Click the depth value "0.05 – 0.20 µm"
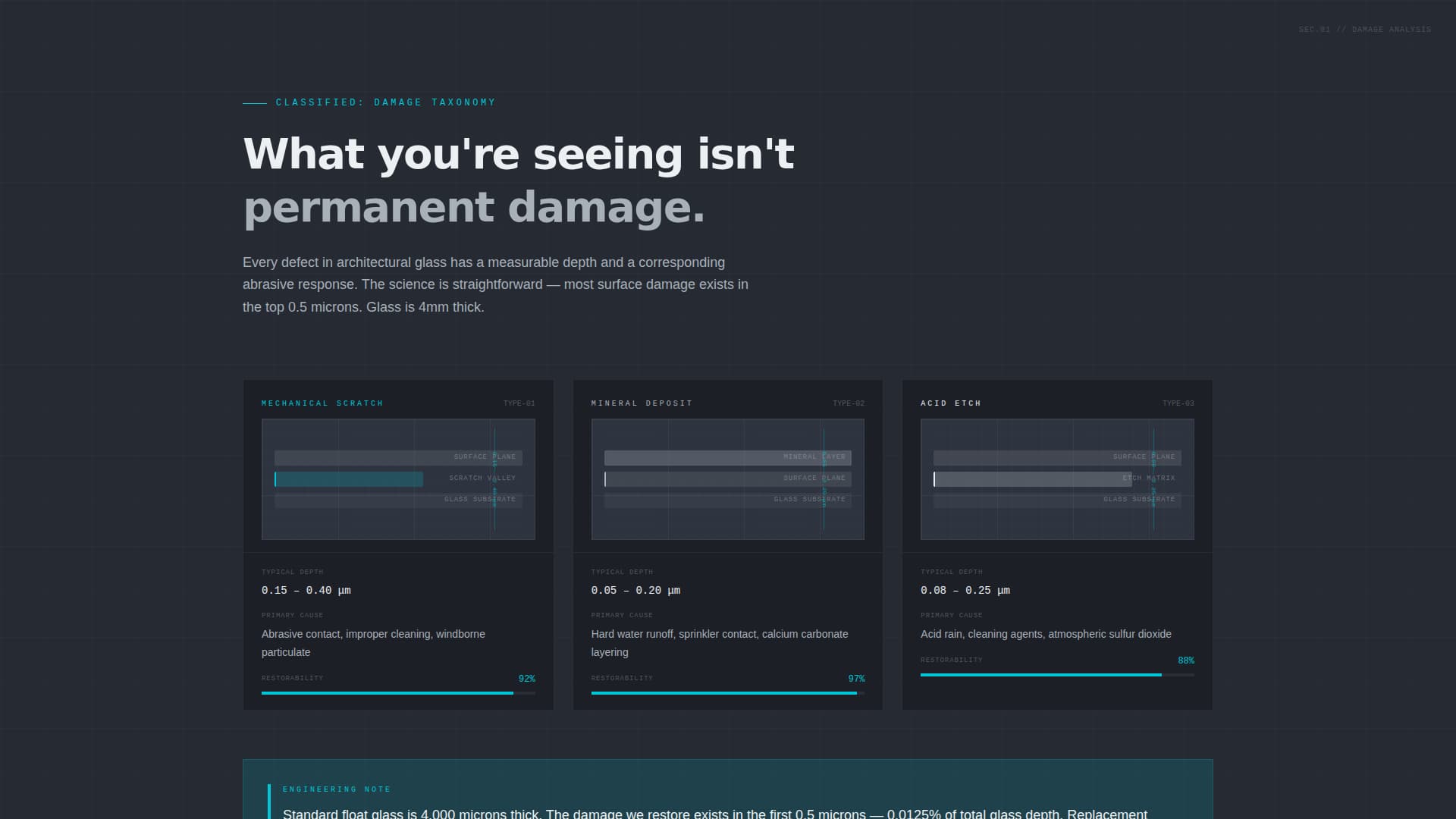 point(635,591)
